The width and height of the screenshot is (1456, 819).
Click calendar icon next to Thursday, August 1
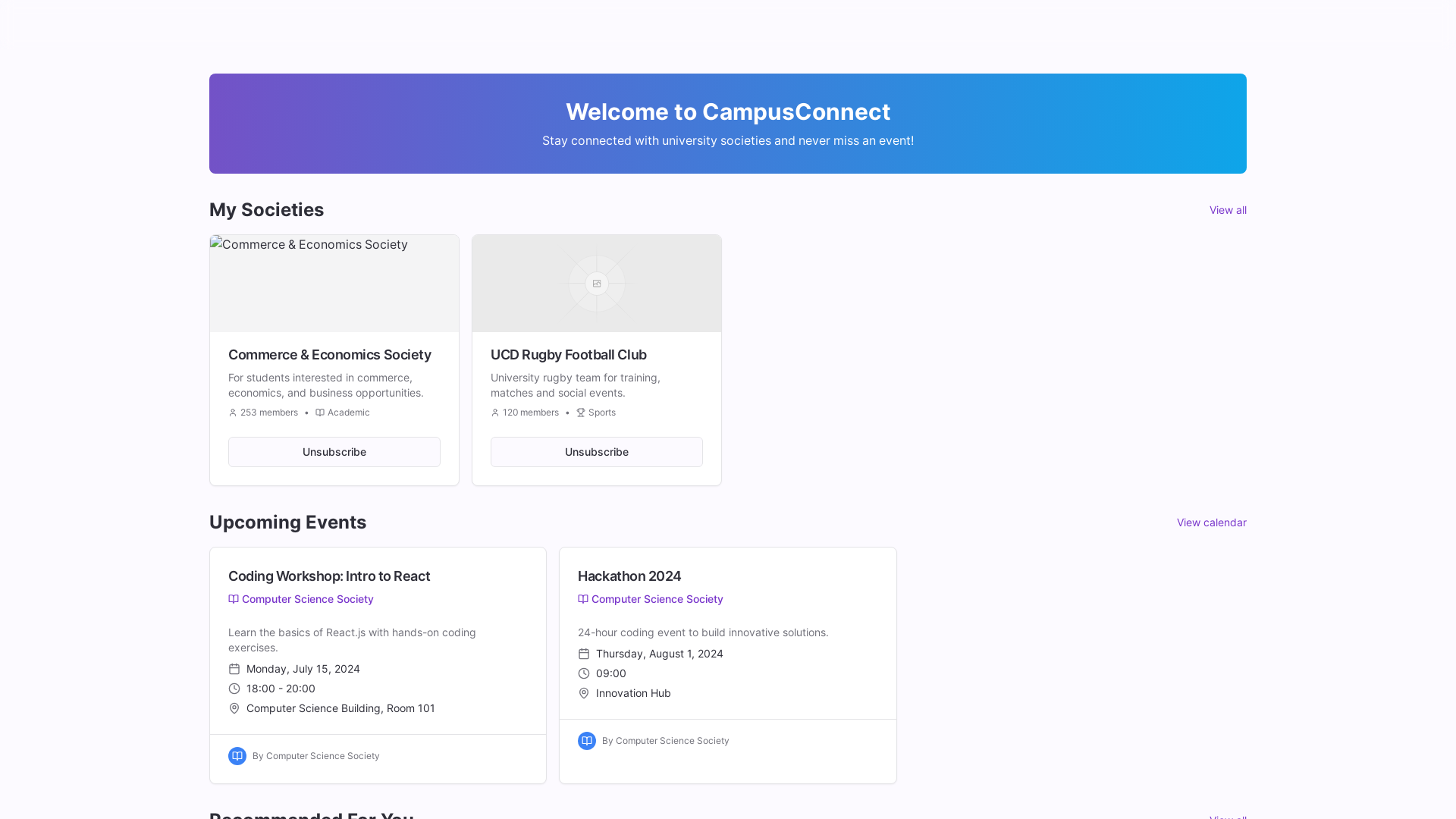point(584,654)
